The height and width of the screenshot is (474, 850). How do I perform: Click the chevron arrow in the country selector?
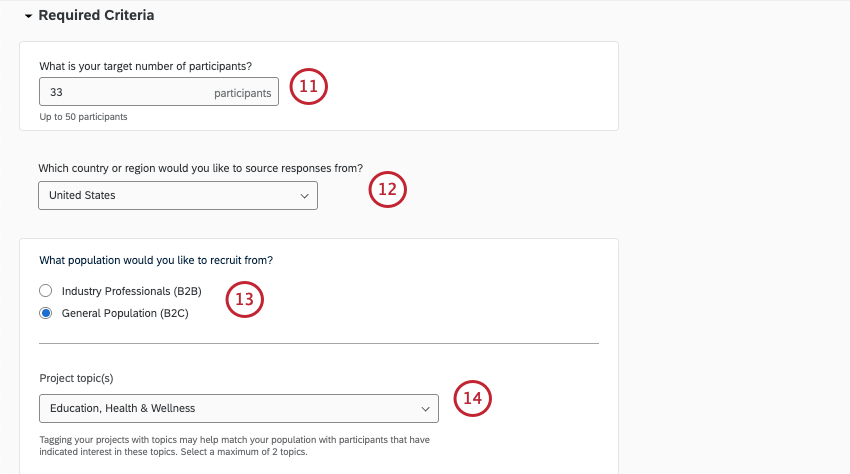click(304, 196)
